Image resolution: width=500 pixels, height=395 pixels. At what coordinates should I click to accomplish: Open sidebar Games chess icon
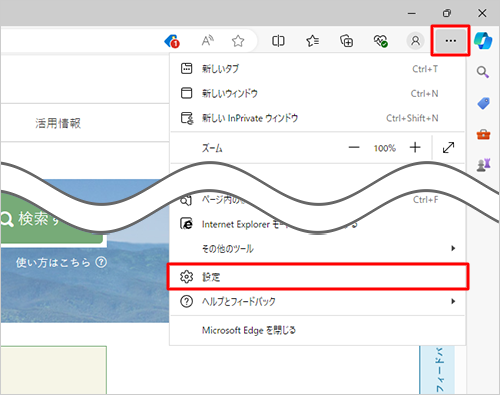[x=483, y=165]
